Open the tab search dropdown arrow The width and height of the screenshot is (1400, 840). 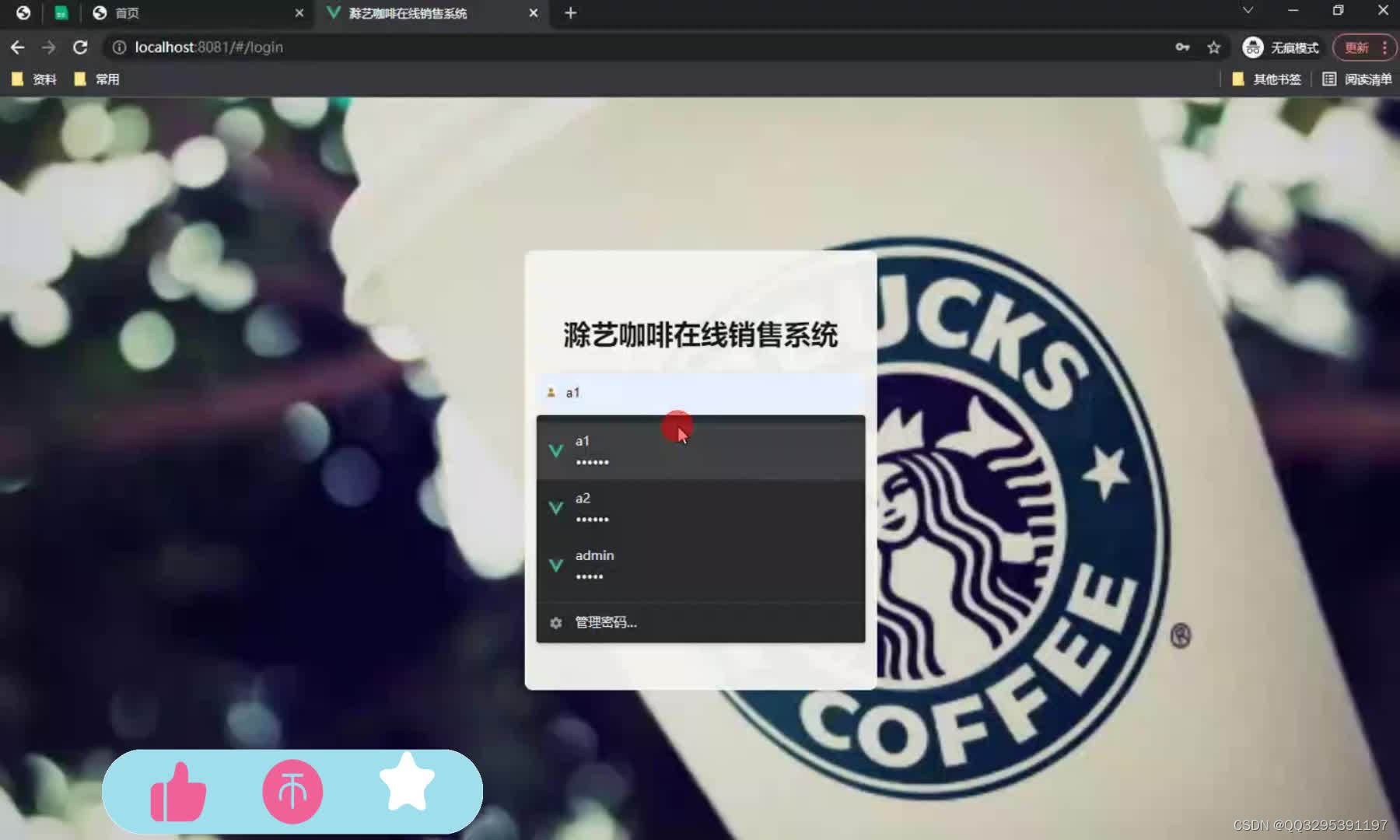click(x=1248, y=10)
